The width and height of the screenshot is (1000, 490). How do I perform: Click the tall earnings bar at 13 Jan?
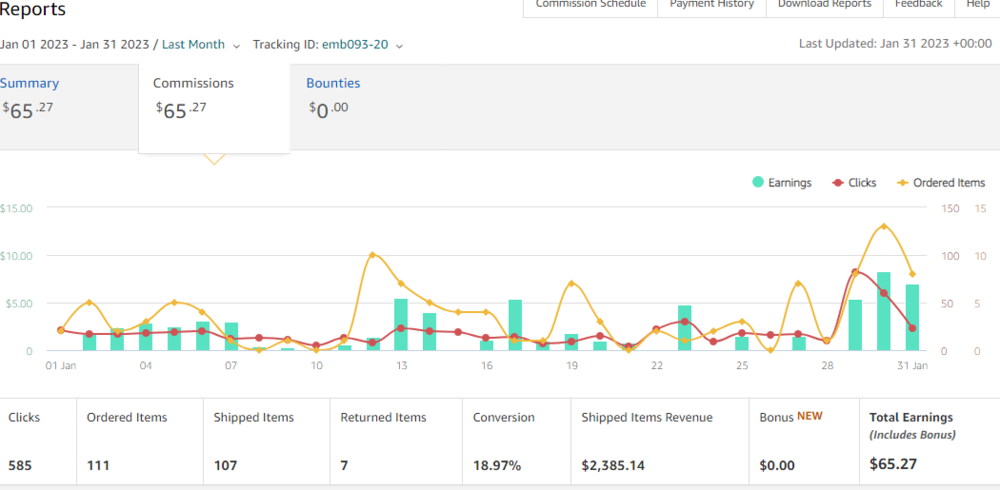tap(401, 324)
